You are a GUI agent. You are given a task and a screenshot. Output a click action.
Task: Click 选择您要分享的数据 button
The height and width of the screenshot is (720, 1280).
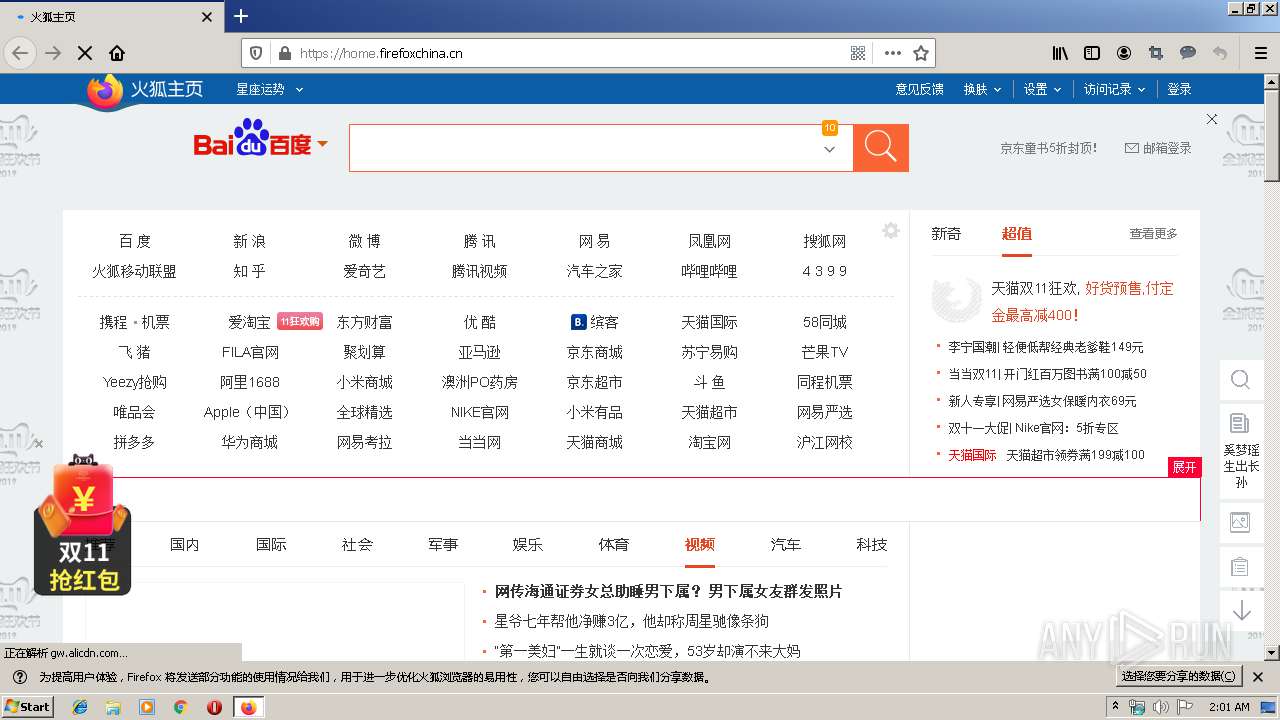(1179, 676)
